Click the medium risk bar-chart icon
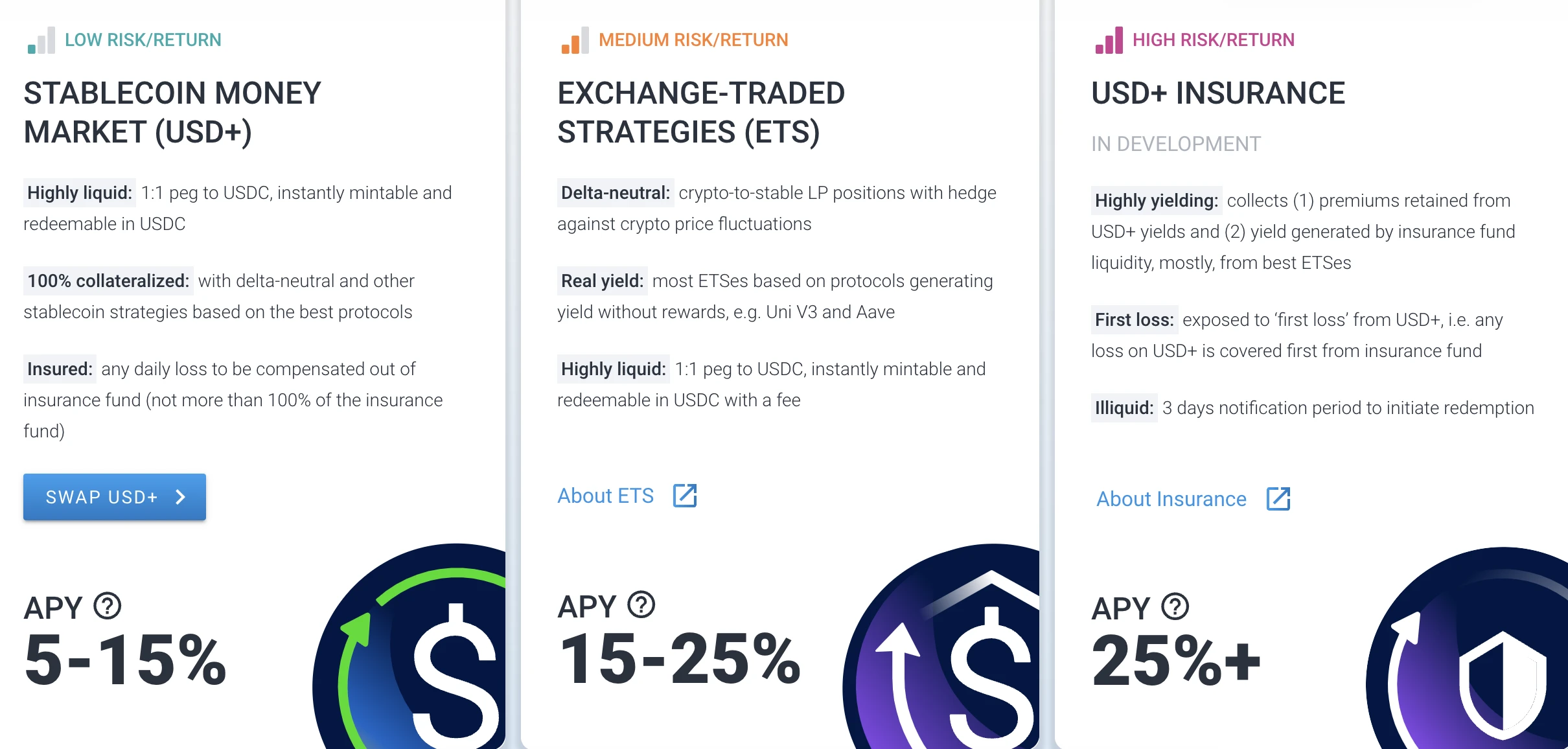The width and height of the screenshot is (1568, 749). tap(575, 41)
